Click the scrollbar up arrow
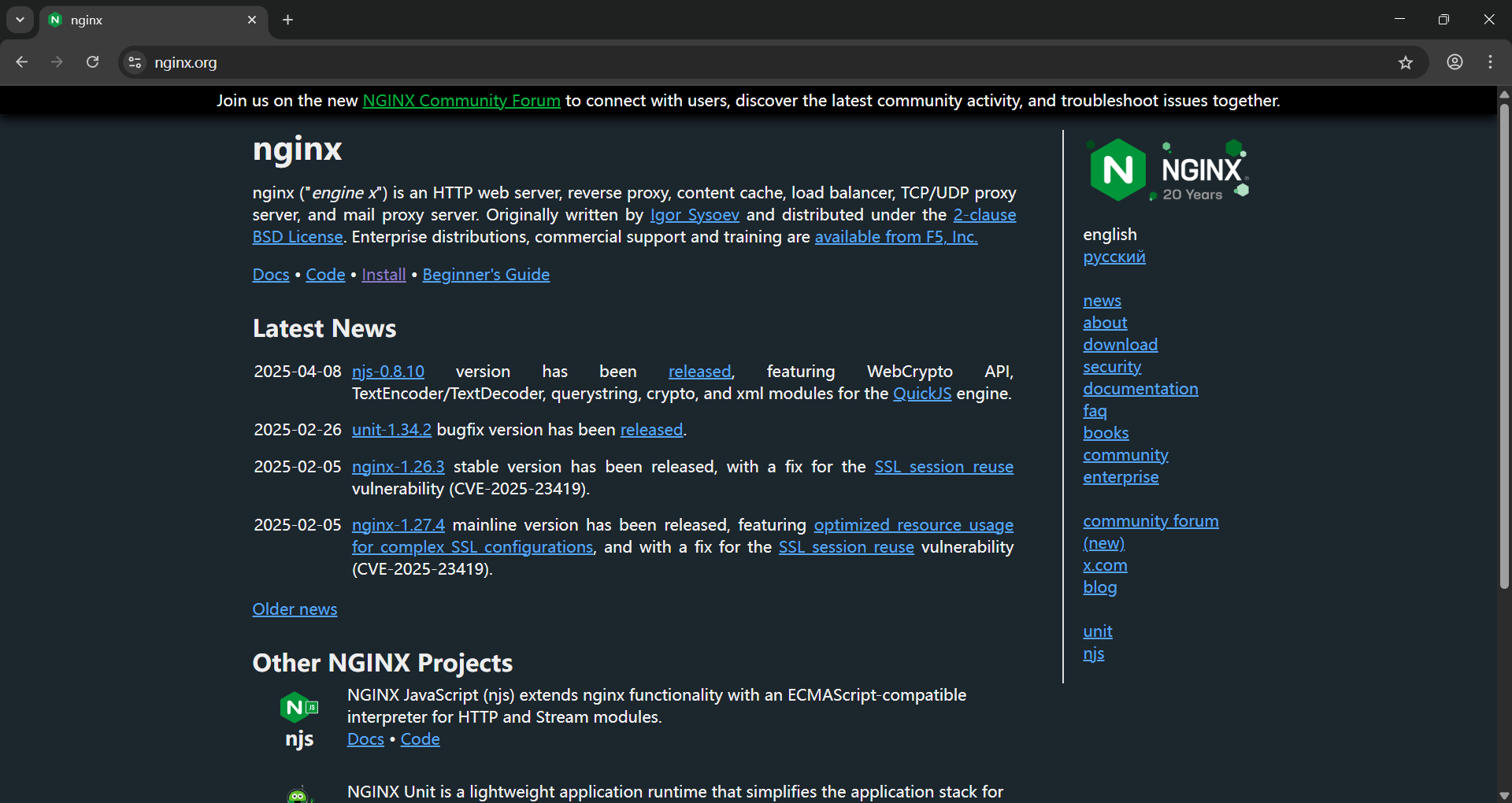 point(1504,94)
